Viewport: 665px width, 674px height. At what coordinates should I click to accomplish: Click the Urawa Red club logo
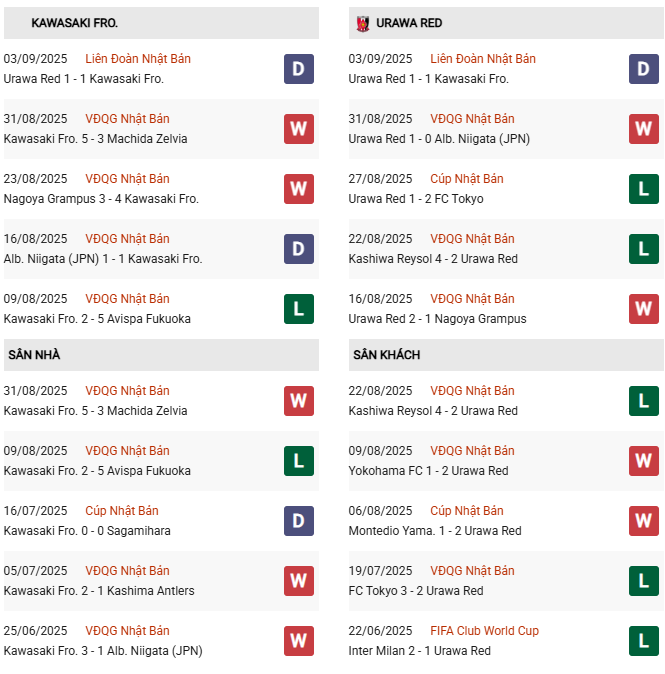(360, 23)
